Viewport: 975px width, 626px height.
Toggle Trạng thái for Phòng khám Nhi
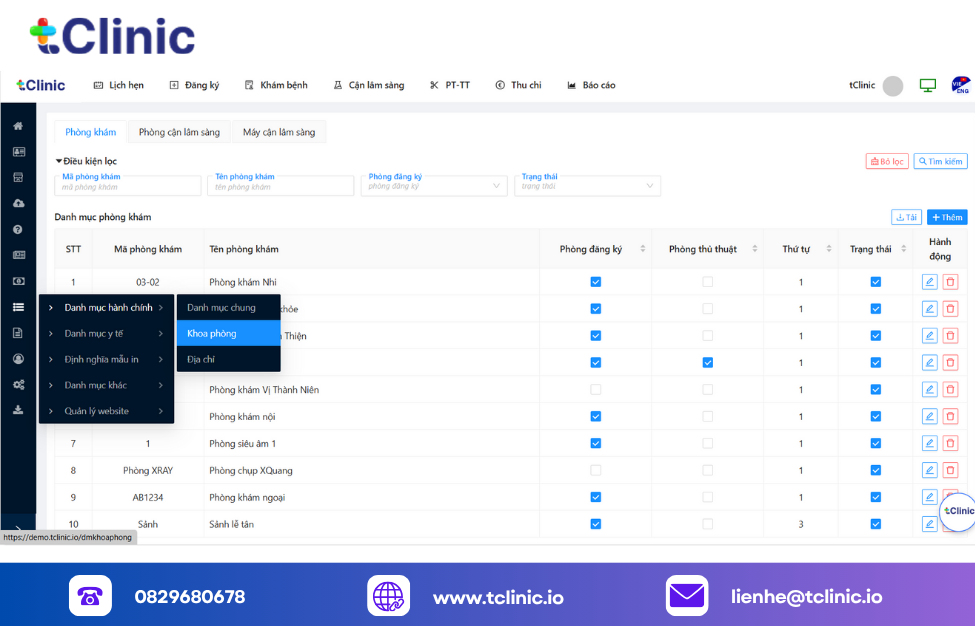pos(876,282)
